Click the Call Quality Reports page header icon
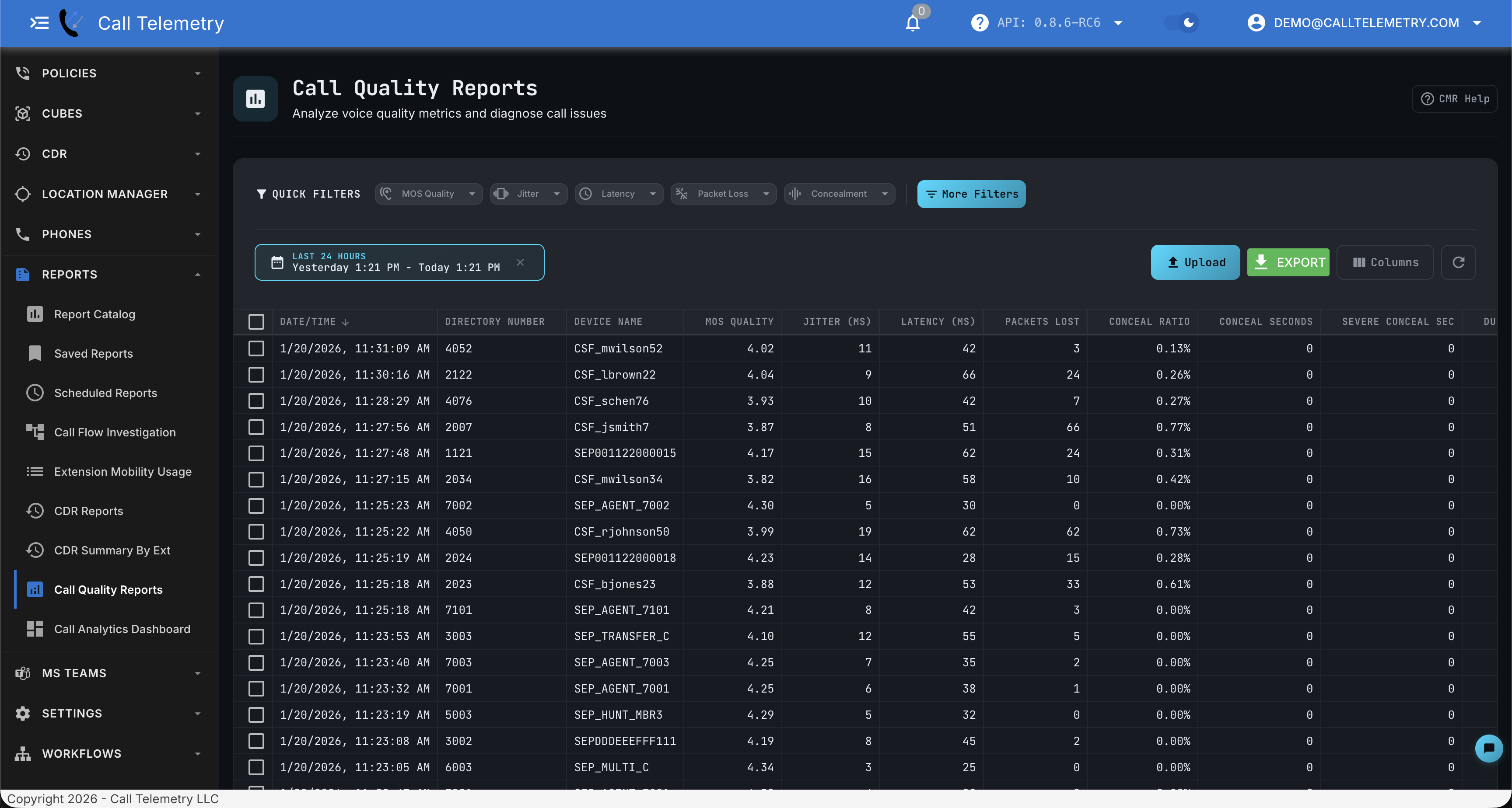 [x=255, y=98]
